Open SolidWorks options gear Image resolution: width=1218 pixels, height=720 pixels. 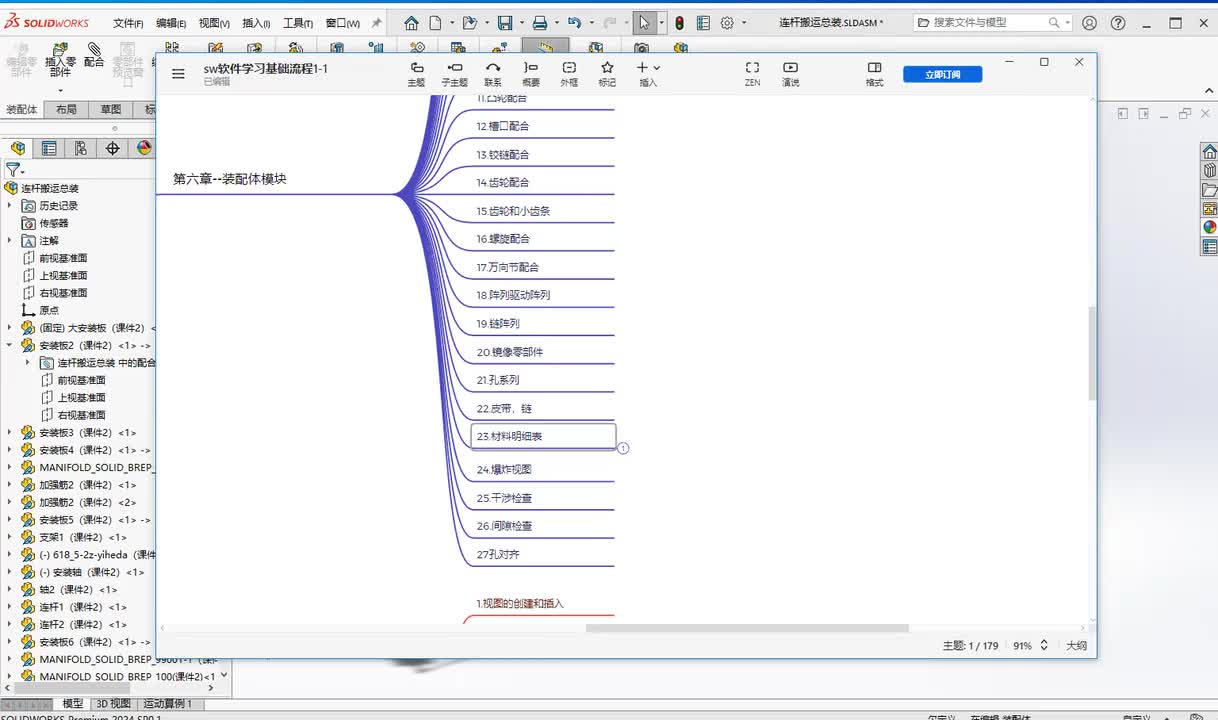coord(728,22)
